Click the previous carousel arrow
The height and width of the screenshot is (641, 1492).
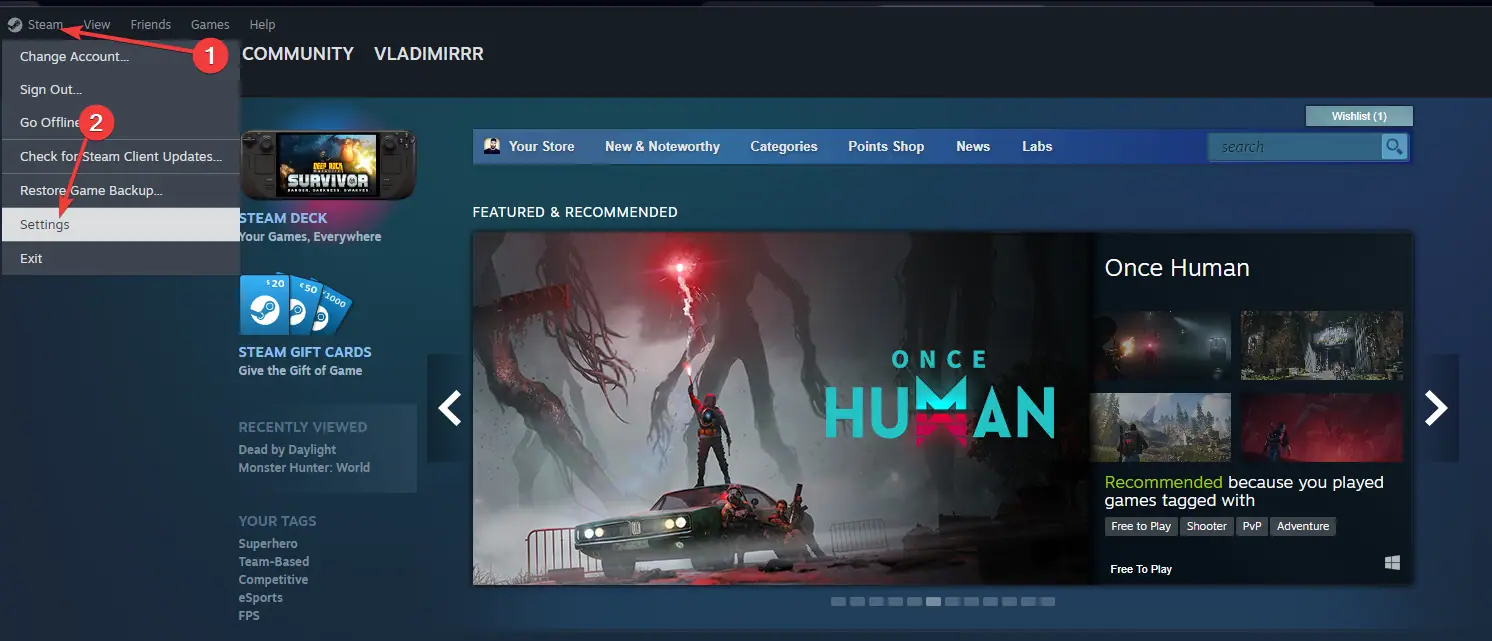coord(449,408)
